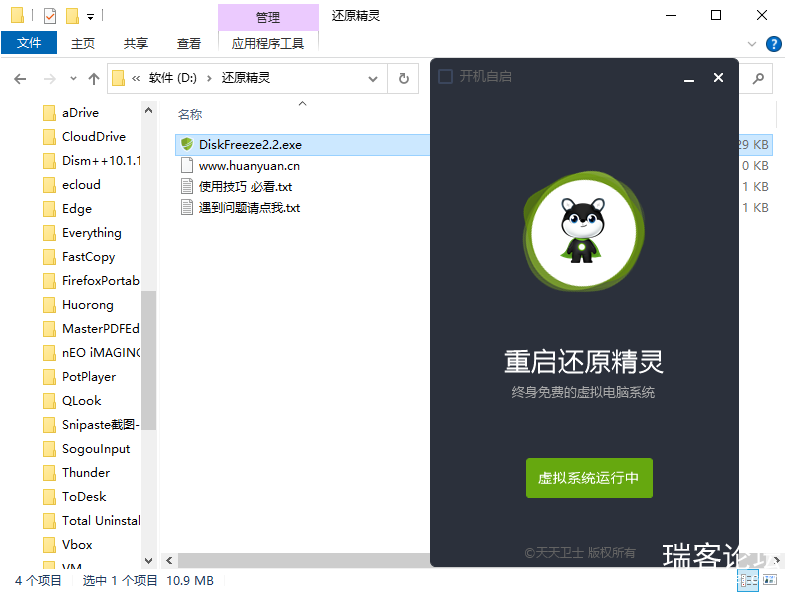786x593 pixels.
Task: Open the aDrive folder icon
Action: (50, 113)
